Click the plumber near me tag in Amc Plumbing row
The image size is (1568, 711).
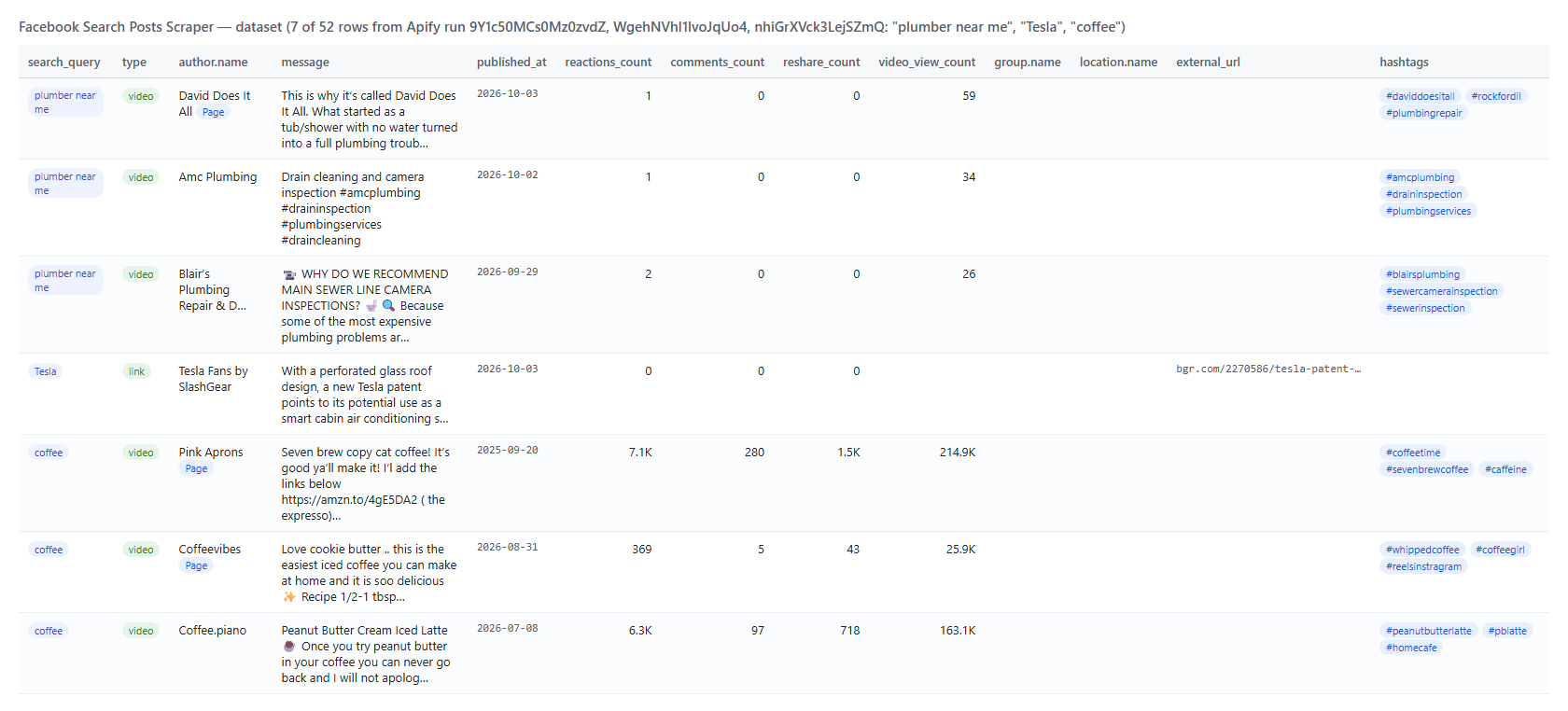pyautogui.click(x=65, y=184)
